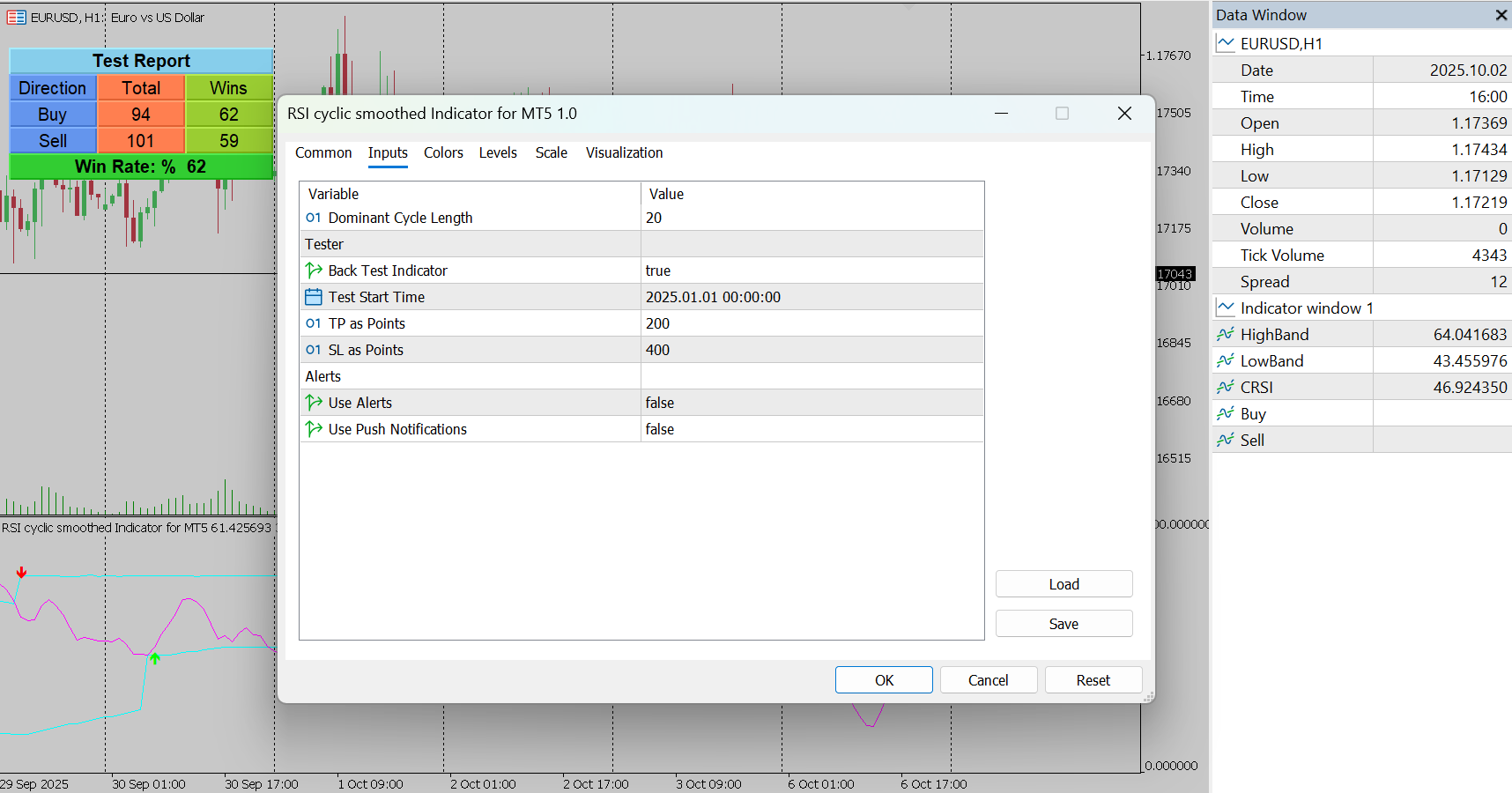Click LowBand value 43.455976
Screen dimensions: 1512x793
pos(1470,360)
